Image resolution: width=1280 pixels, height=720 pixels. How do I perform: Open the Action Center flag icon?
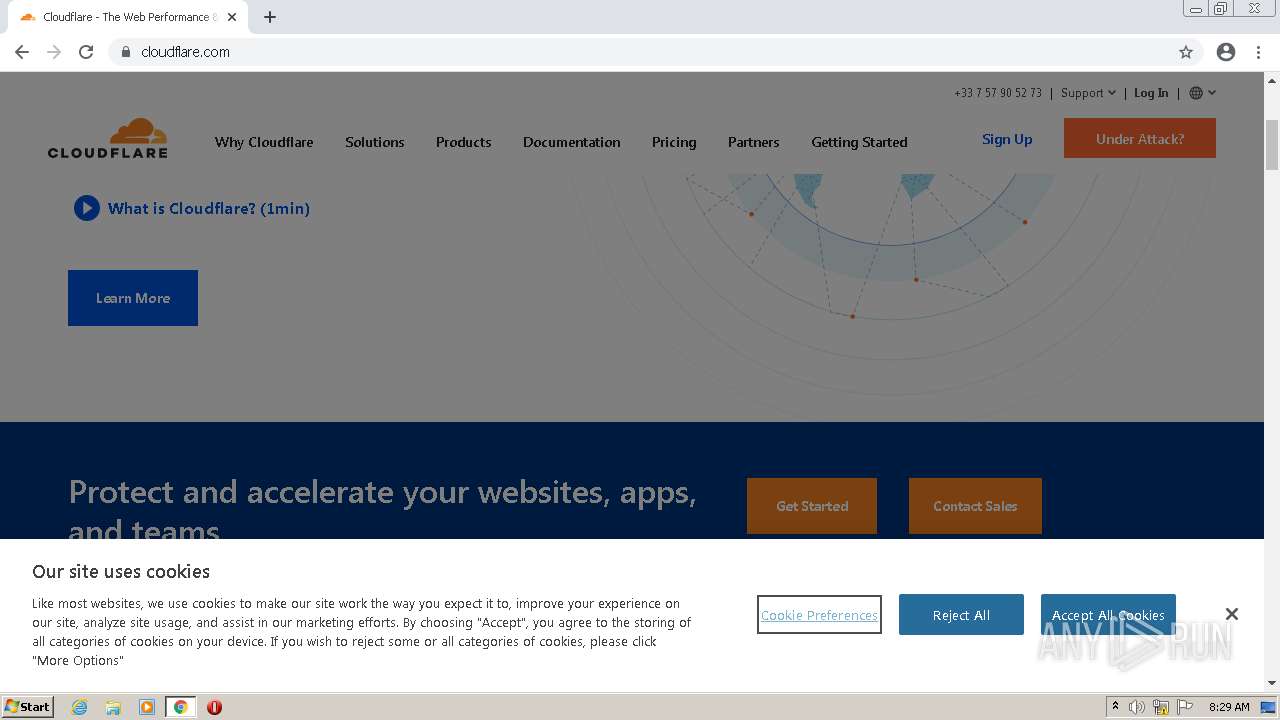[x=1185, y=707]
